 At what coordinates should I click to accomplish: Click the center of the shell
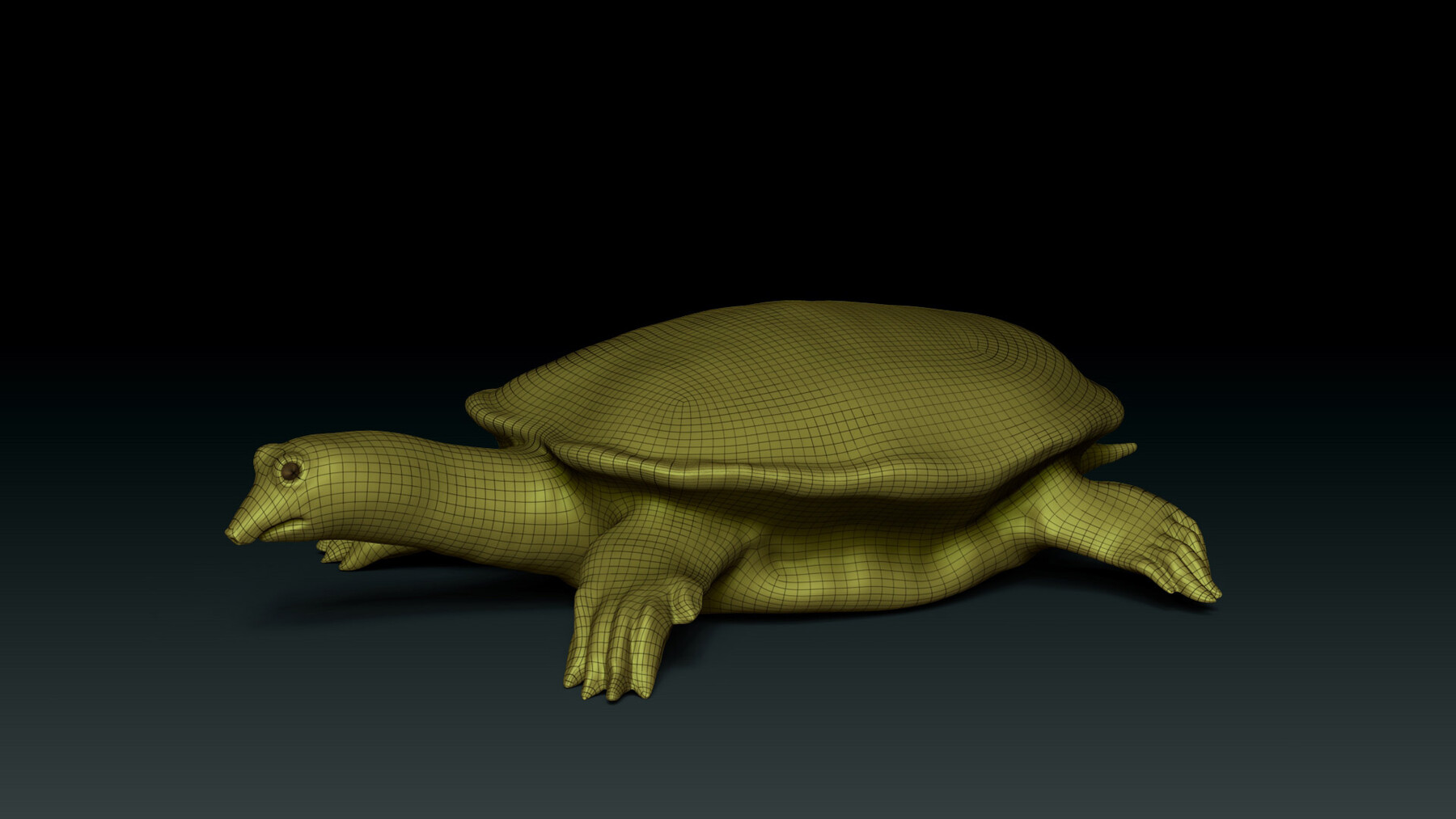801,380
